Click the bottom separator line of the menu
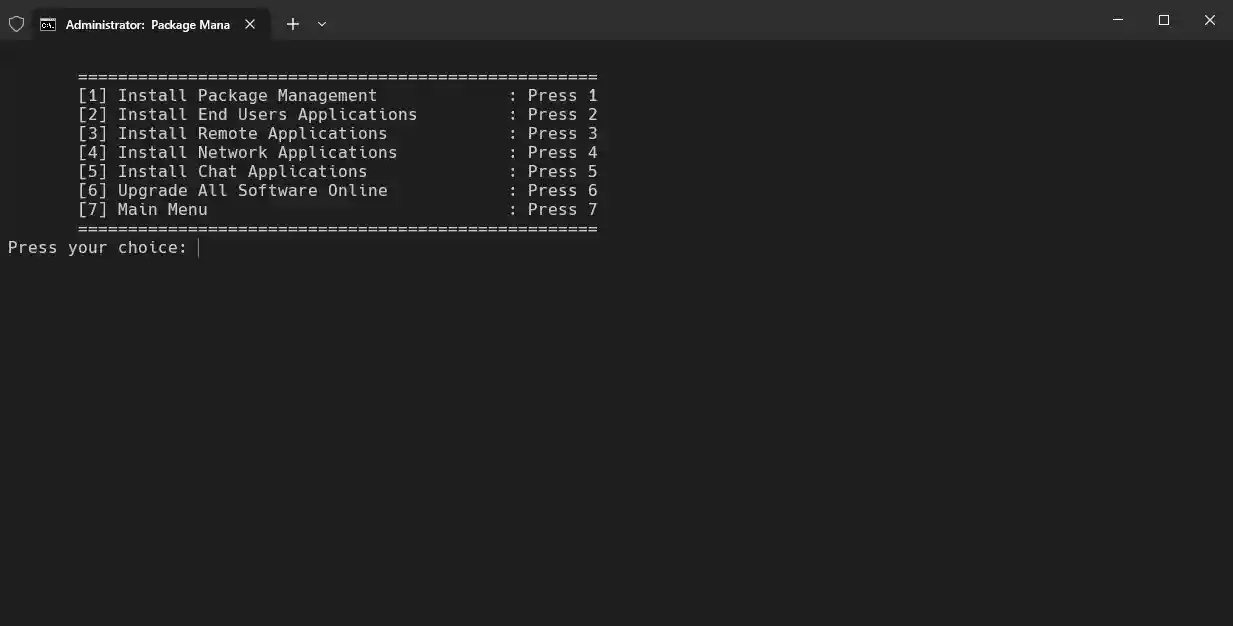Viewport: 1233px width, 626px height. (x=337, y=228)
